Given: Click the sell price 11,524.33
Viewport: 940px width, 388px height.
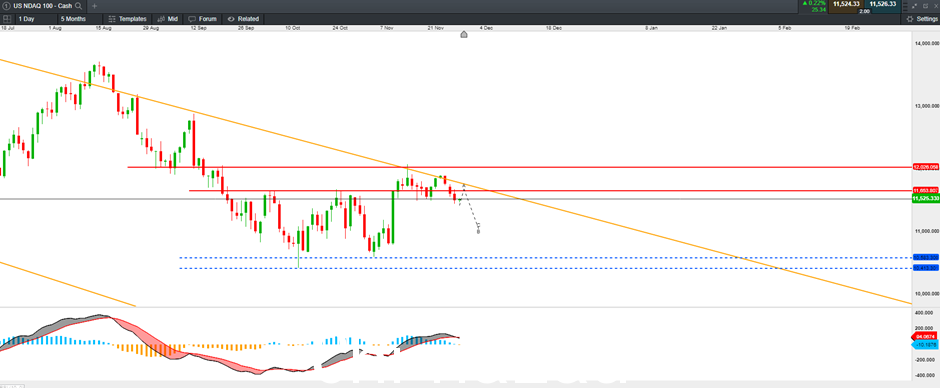Looking at the screenshot, I should [846, 4].
